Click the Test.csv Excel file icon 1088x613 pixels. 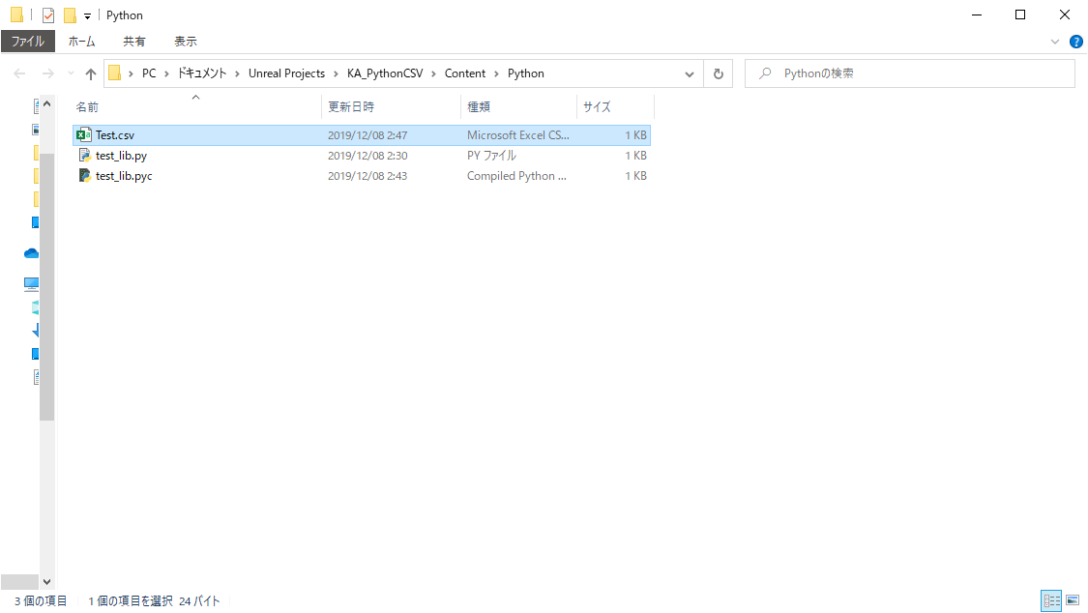click(84, 135)
